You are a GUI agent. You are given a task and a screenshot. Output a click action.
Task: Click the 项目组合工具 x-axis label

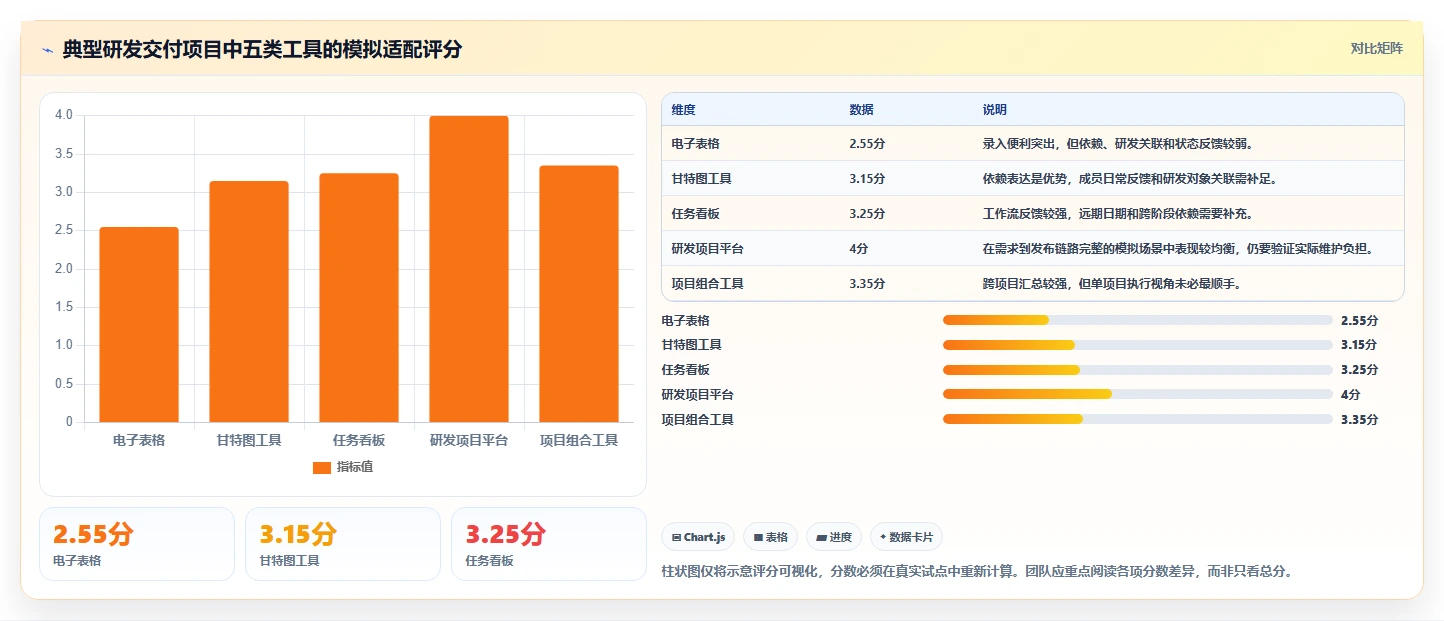pos(579,440)
